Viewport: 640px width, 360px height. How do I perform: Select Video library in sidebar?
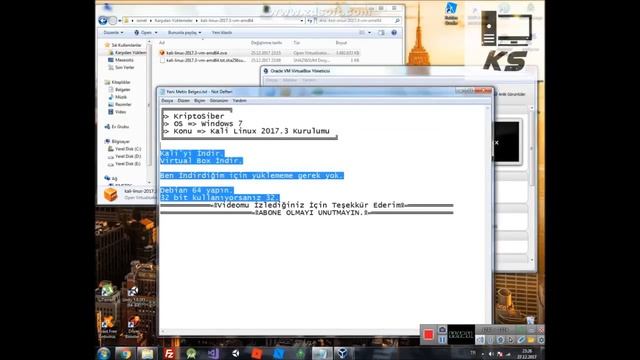pyautogui.click(x=117, y=111)
